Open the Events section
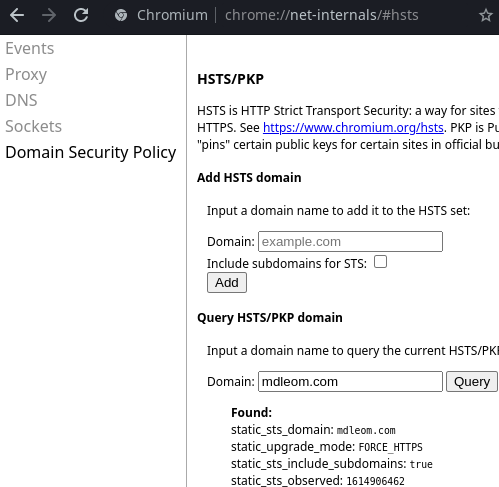499x487 pixels. click(x=30, y=48)
